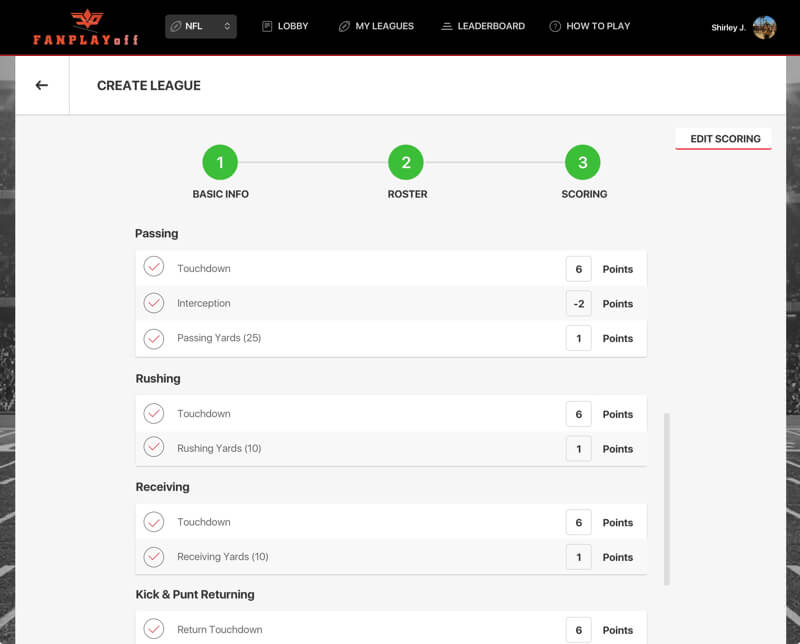
Task: Toggle Rushing Yards (10) checkbox
Action: point(154,447)
